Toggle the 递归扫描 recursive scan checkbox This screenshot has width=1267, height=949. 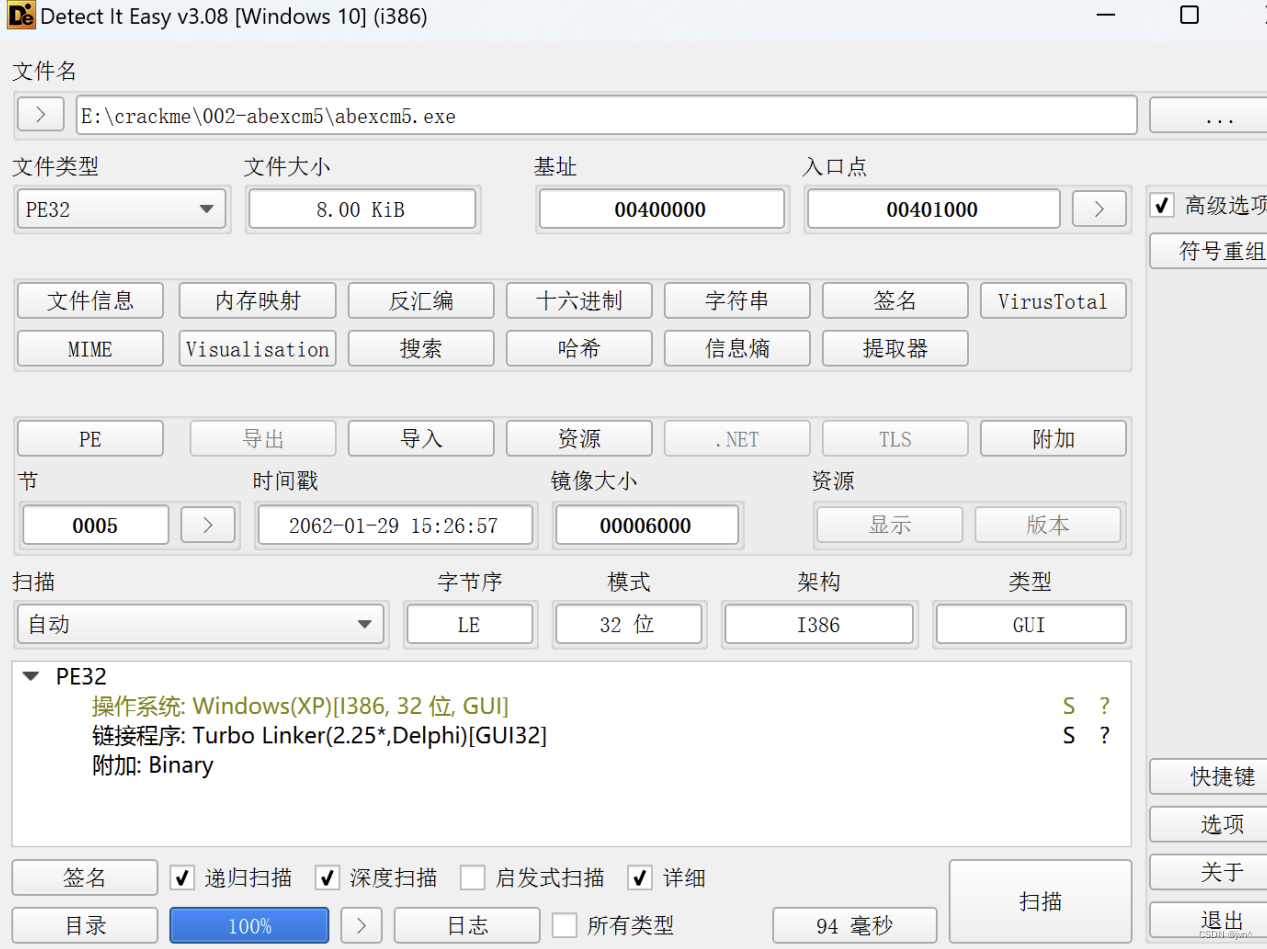pos(182,878)
